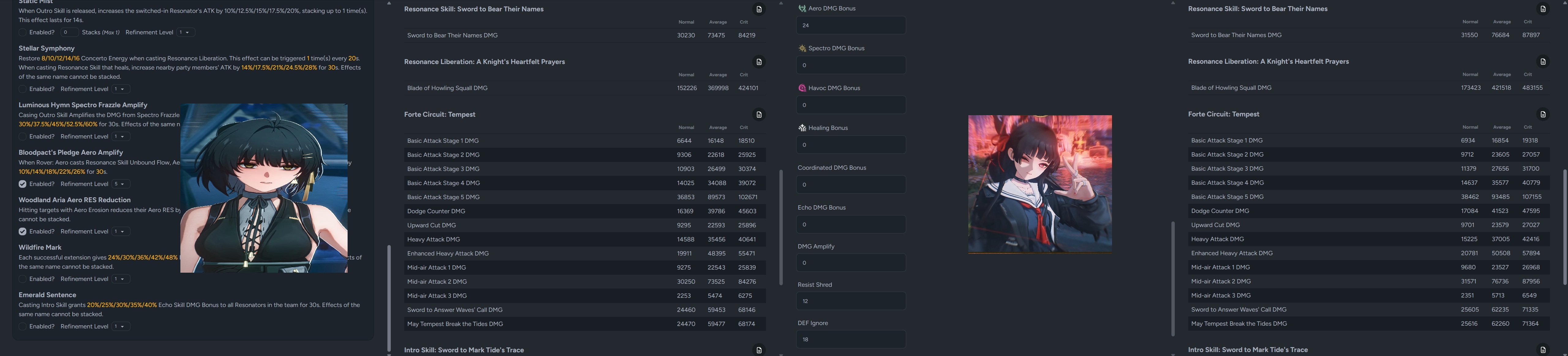
Task: Click document icon by right Forte Circuit: Tempest
Action: (1543, 114)
